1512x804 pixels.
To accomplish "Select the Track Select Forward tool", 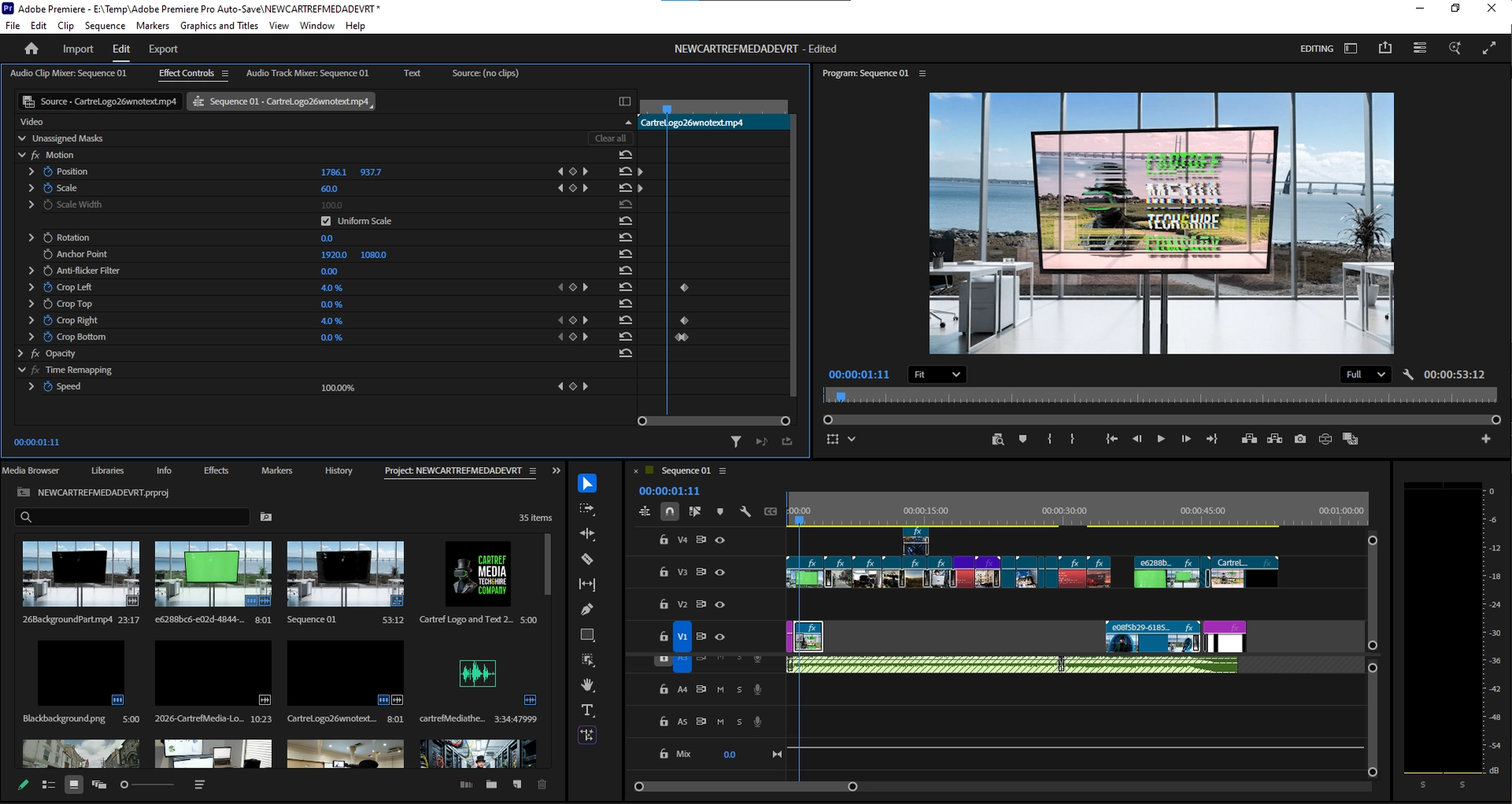I will (x=587, y=509).
